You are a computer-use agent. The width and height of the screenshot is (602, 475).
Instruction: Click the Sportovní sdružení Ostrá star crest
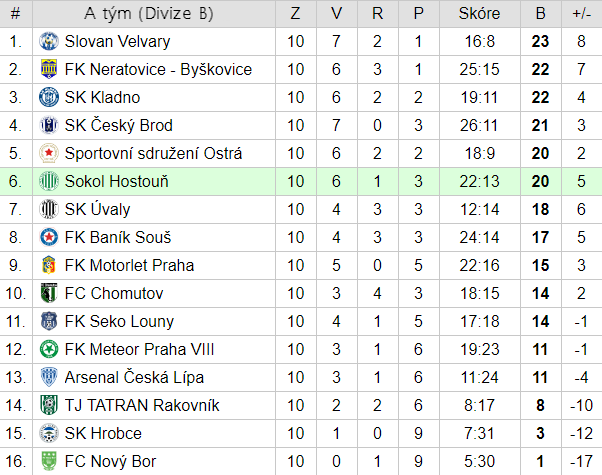point(49,154)
